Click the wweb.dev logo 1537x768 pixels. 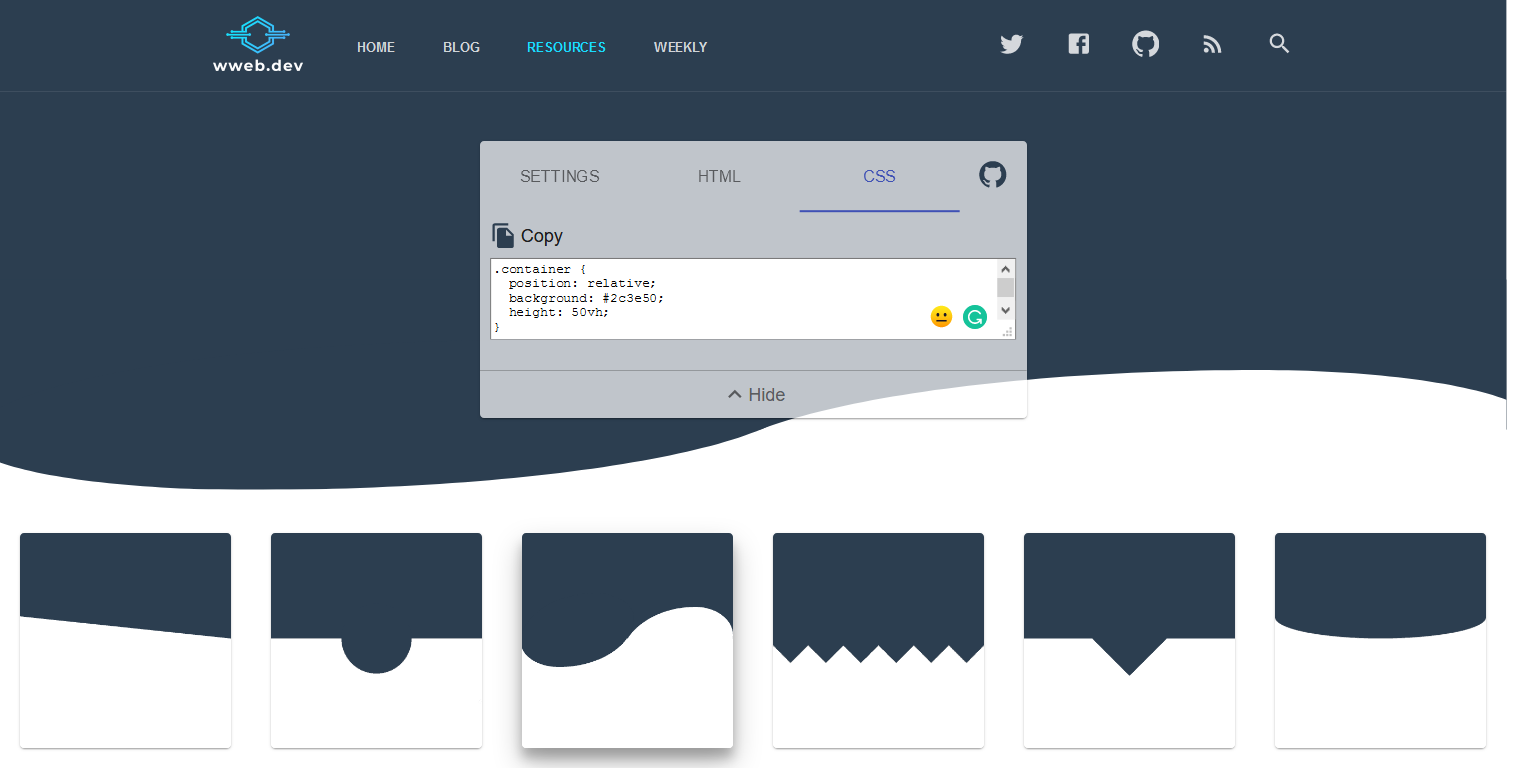pyautogui.click(x=257, y=44)
